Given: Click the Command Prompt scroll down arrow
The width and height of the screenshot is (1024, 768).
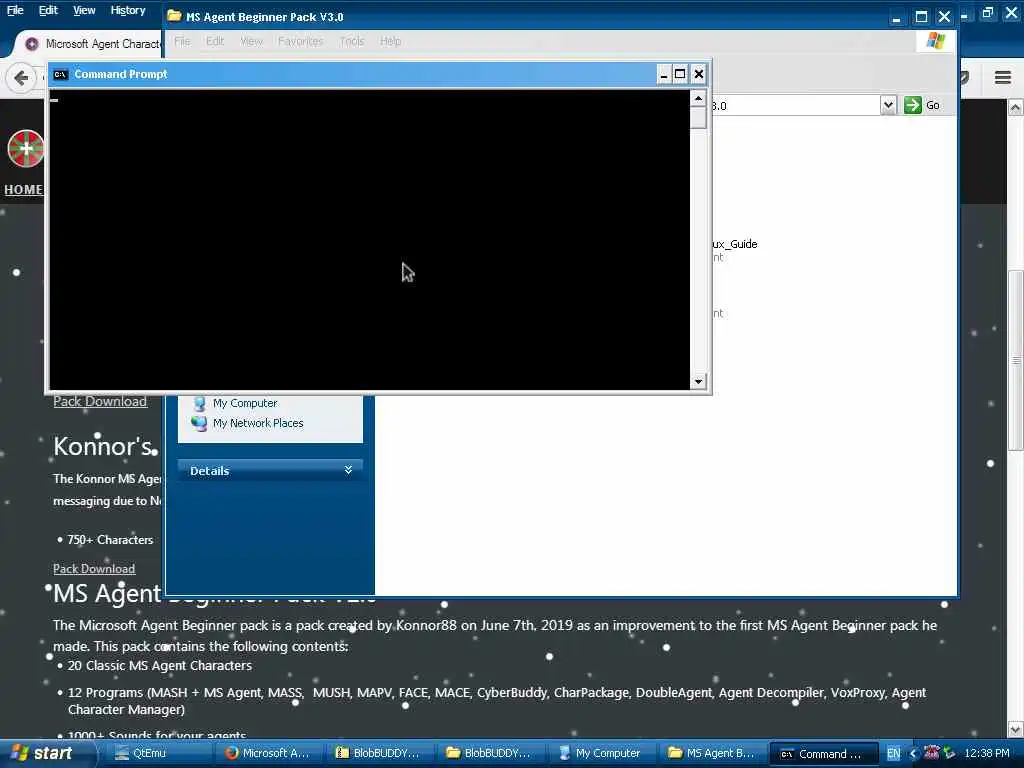Looking at the screenshot, I should (698, 381).
